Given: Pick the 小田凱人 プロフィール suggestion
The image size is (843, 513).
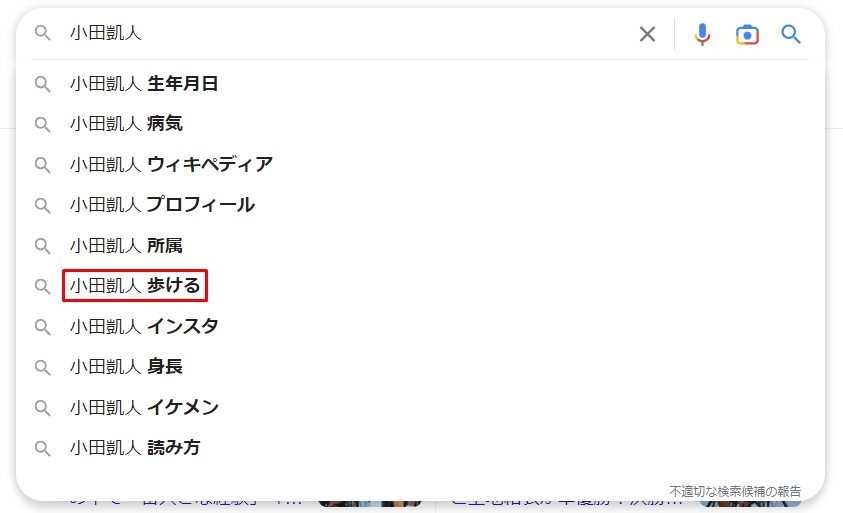Looking at the screenshot, I should click(162, 205).
